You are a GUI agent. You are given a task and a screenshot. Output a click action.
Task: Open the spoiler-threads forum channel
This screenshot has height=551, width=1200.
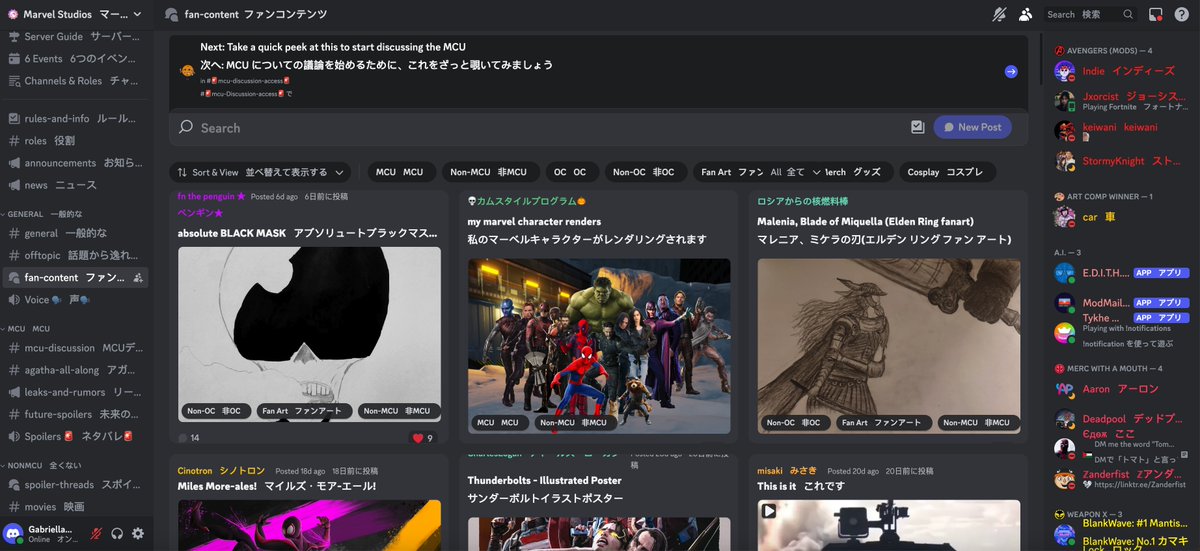pos(74,484)
